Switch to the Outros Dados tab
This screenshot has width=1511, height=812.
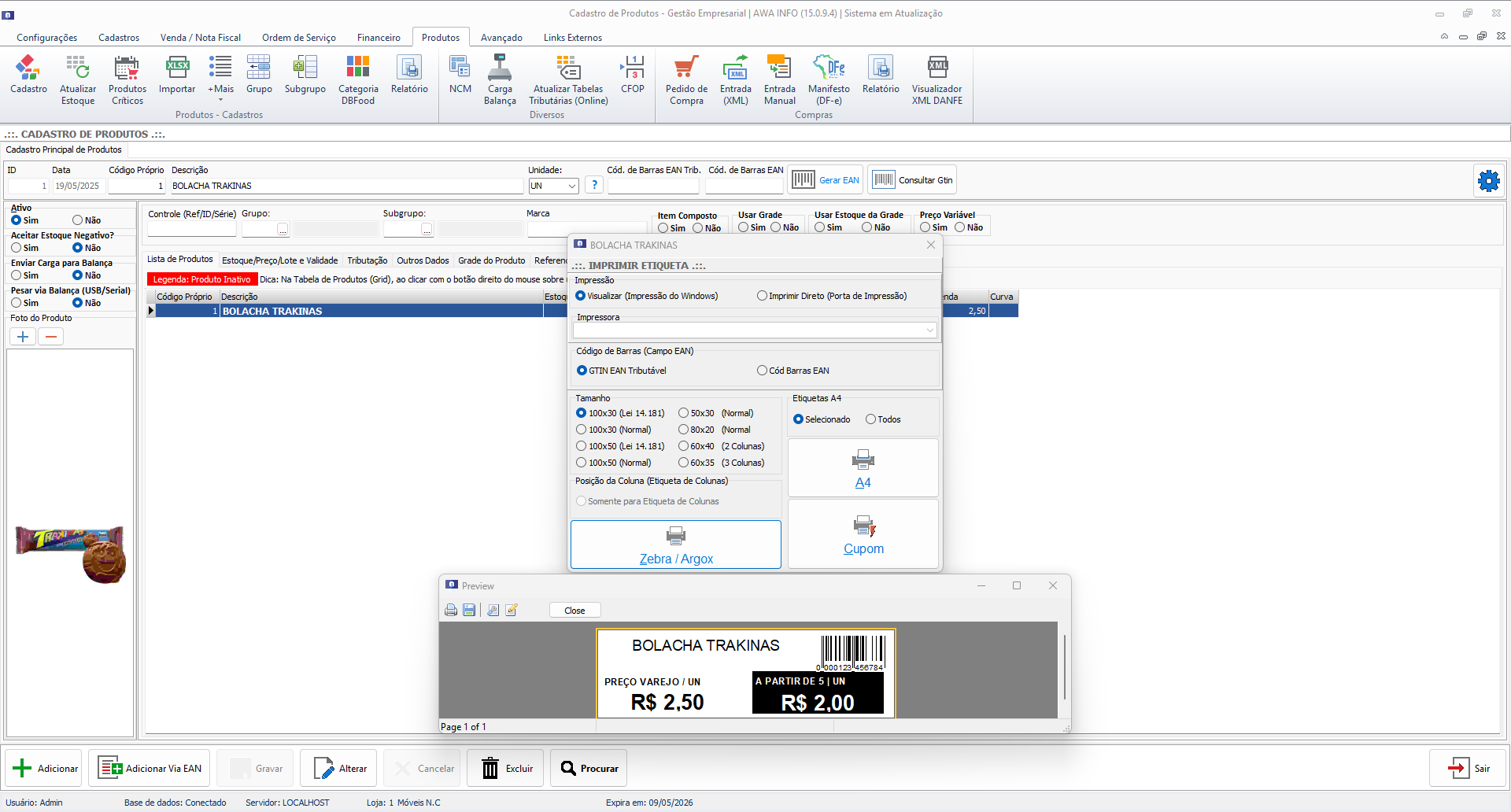point(423,260)
